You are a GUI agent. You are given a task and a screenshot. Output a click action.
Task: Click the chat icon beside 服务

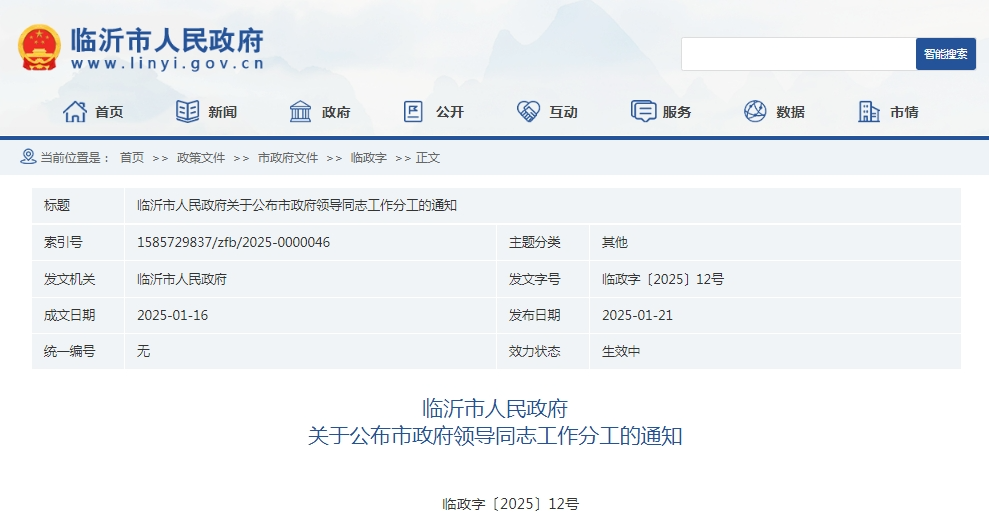point(643,112)
